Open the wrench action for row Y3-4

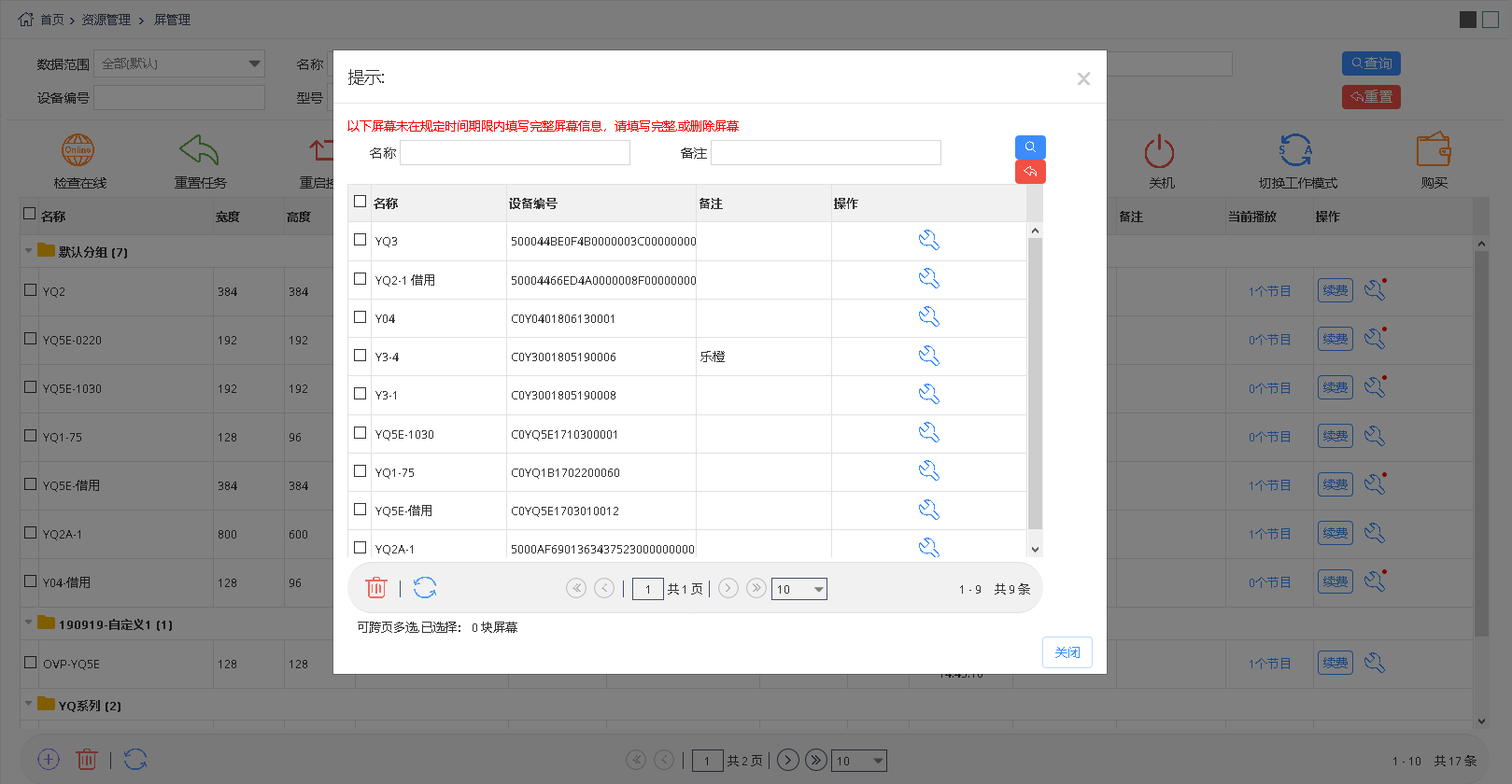click(x=928, y=356)
